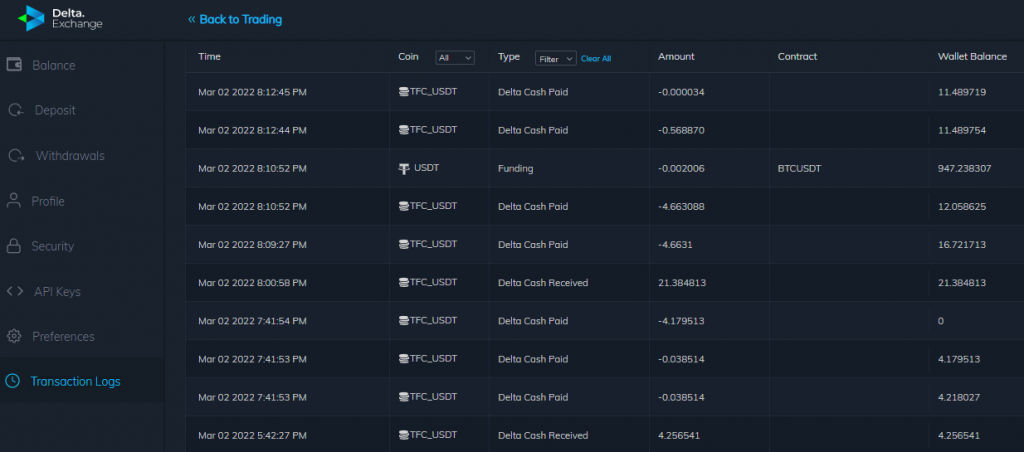Go back via Back to Trading link

pyautogui.click(x=235, y=19)
